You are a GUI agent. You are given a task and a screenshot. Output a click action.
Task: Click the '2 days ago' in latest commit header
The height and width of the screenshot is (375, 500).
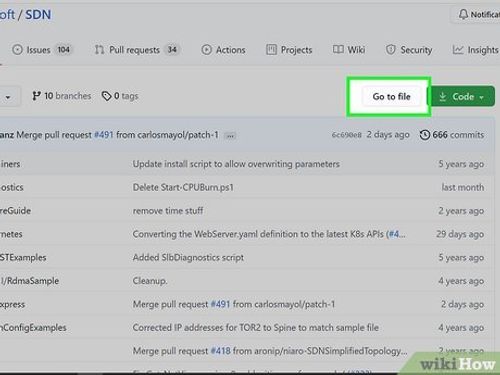[388, 135]
